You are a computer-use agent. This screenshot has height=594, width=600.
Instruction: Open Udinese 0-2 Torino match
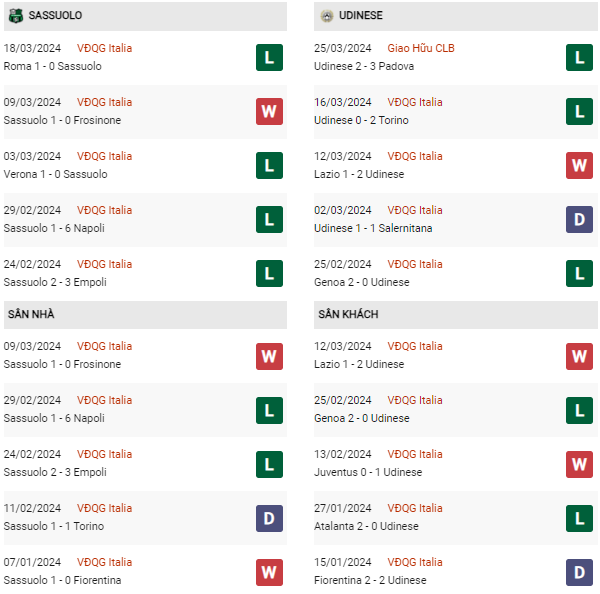point(361,120)
